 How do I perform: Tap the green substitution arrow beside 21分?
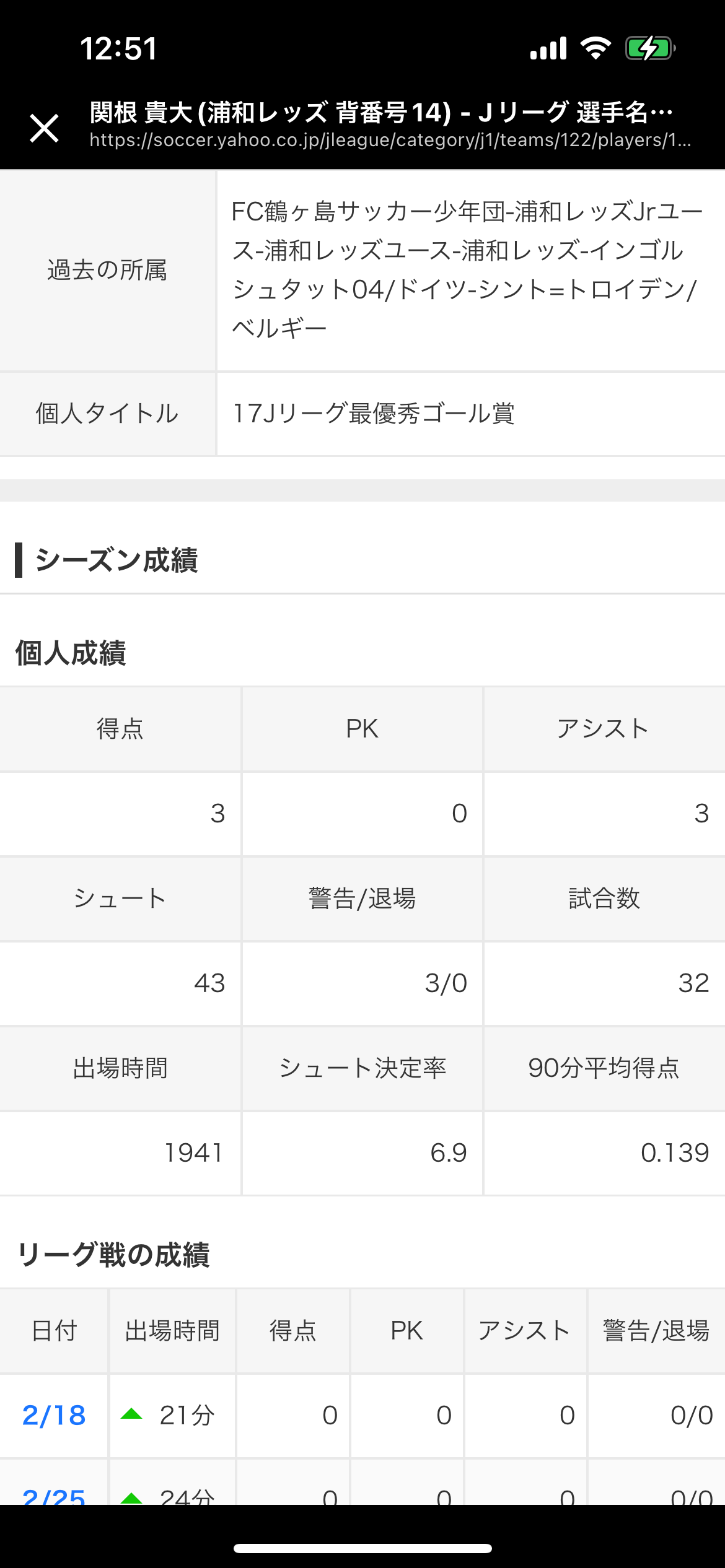tap(131, 1414)
